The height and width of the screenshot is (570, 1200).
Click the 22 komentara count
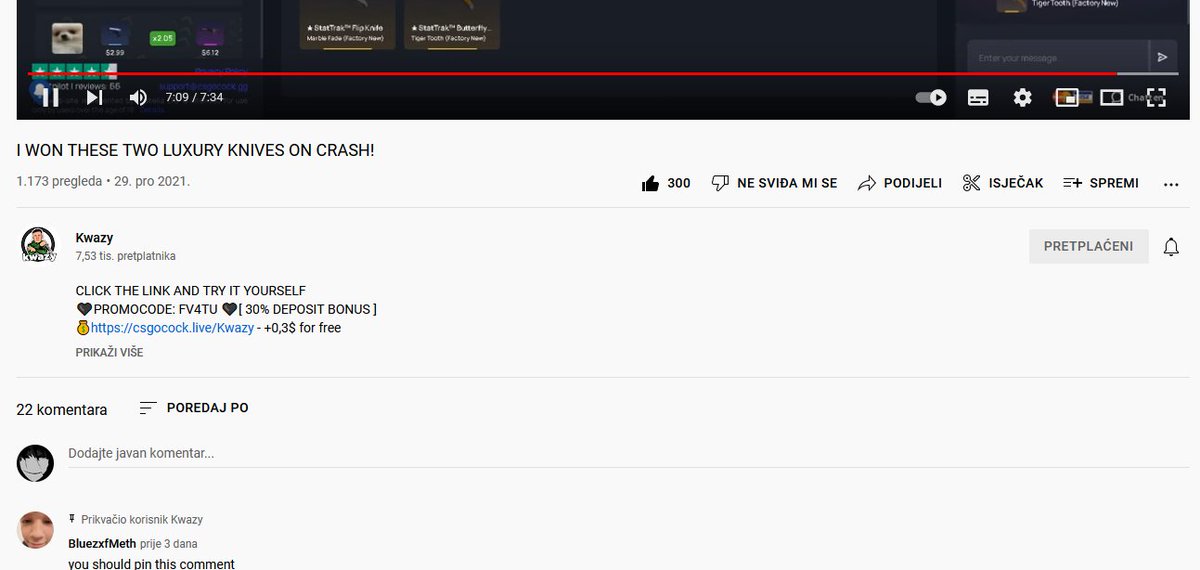click(x=62, y=409)
